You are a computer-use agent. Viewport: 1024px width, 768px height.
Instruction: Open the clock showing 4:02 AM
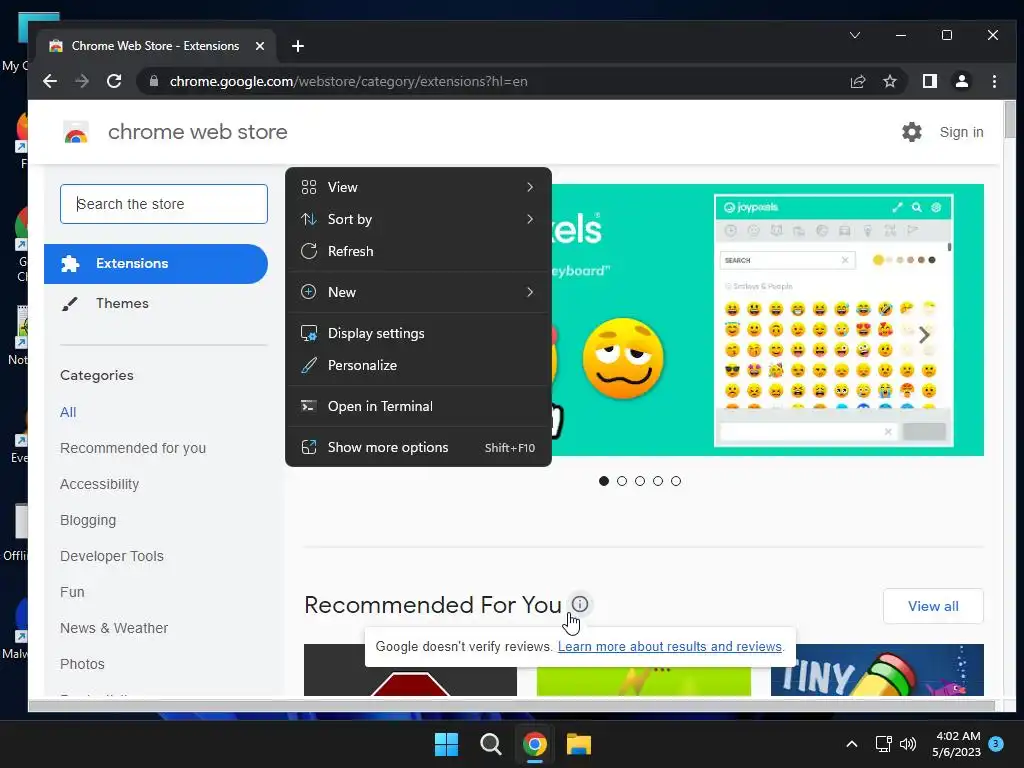[957, 744]
